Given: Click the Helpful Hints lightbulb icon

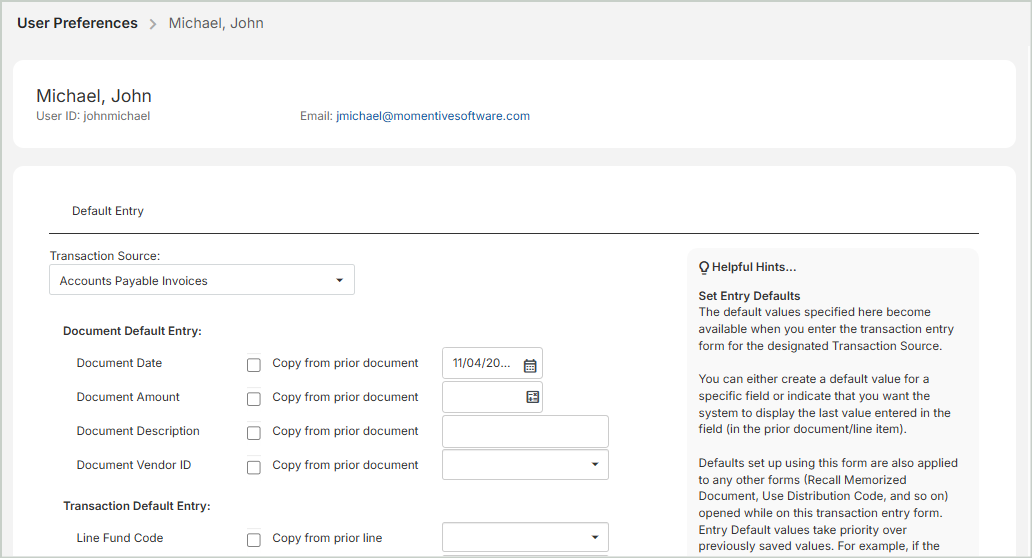Looking at the screenshot, I should coord(704,268).
